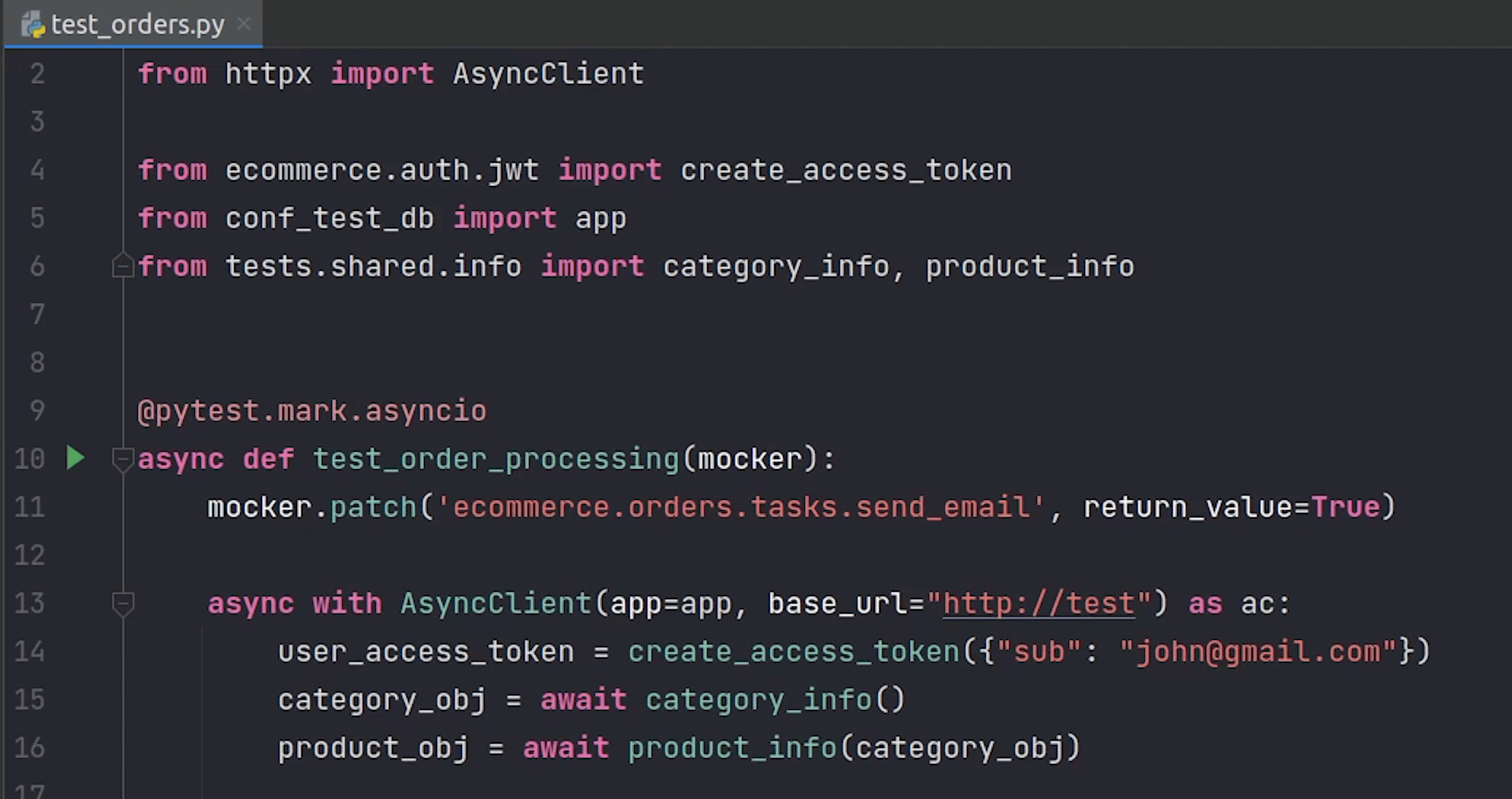
Task: Click the 'ecommerce.orders.tasks.send_email' string
Action: (x=741, y=507)
